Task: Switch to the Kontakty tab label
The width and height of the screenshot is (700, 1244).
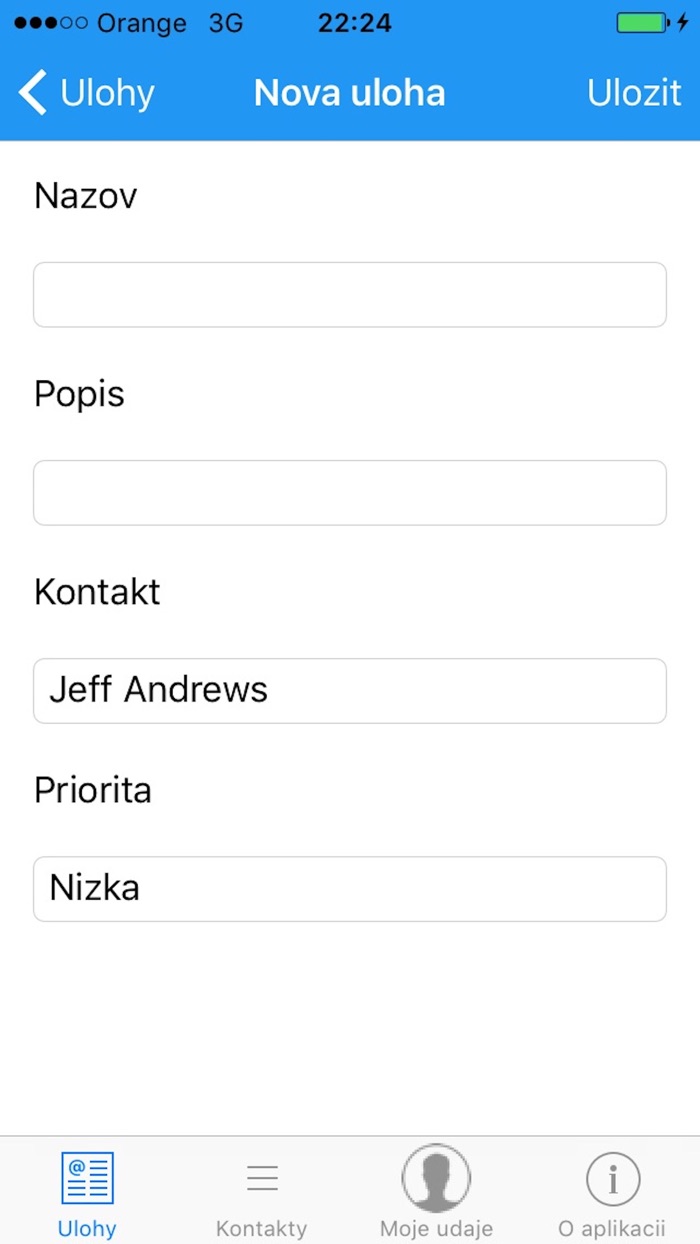Action: [x=262, y=1228]
